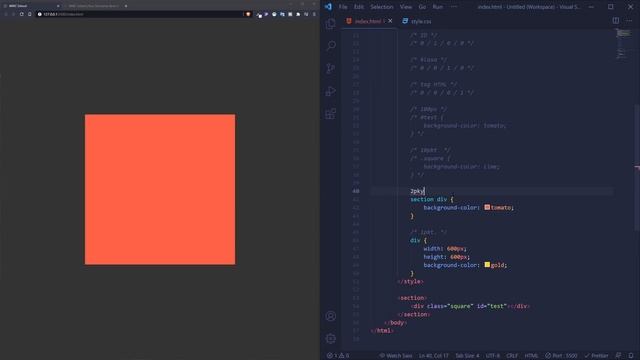Open the Edit menu
Image resolution: width=640 pixels, height=360 pixels.
(359, 7)
